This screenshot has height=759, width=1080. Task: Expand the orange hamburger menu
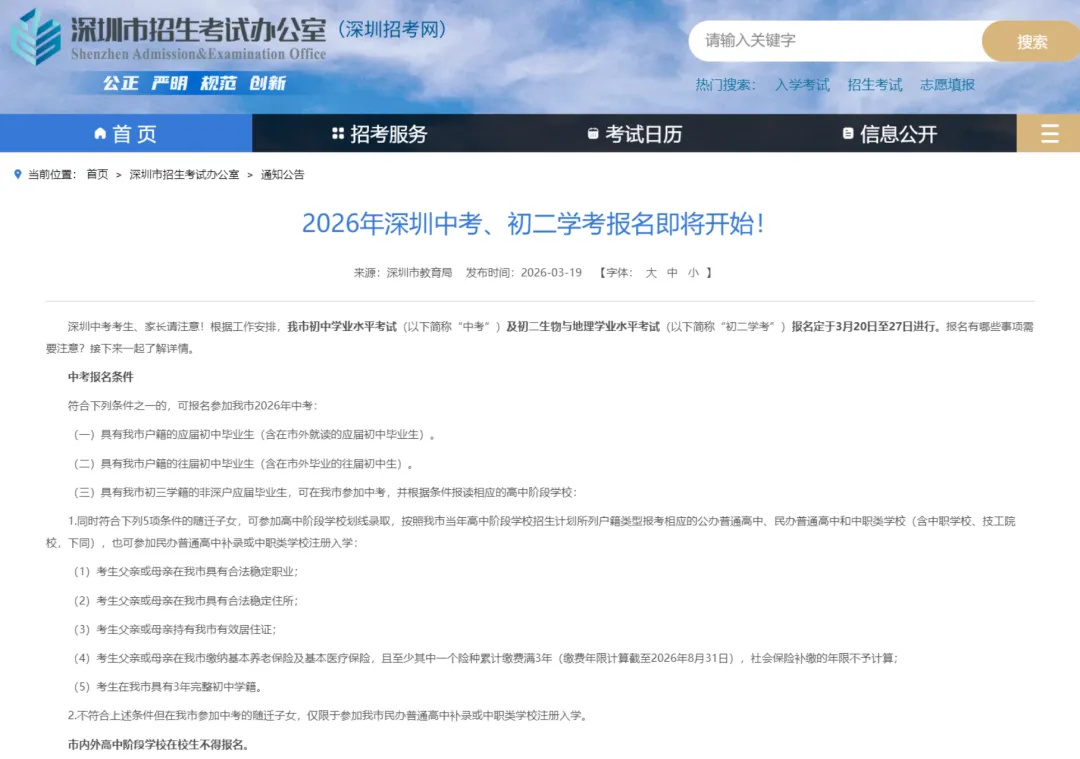tap(1048, 133)
